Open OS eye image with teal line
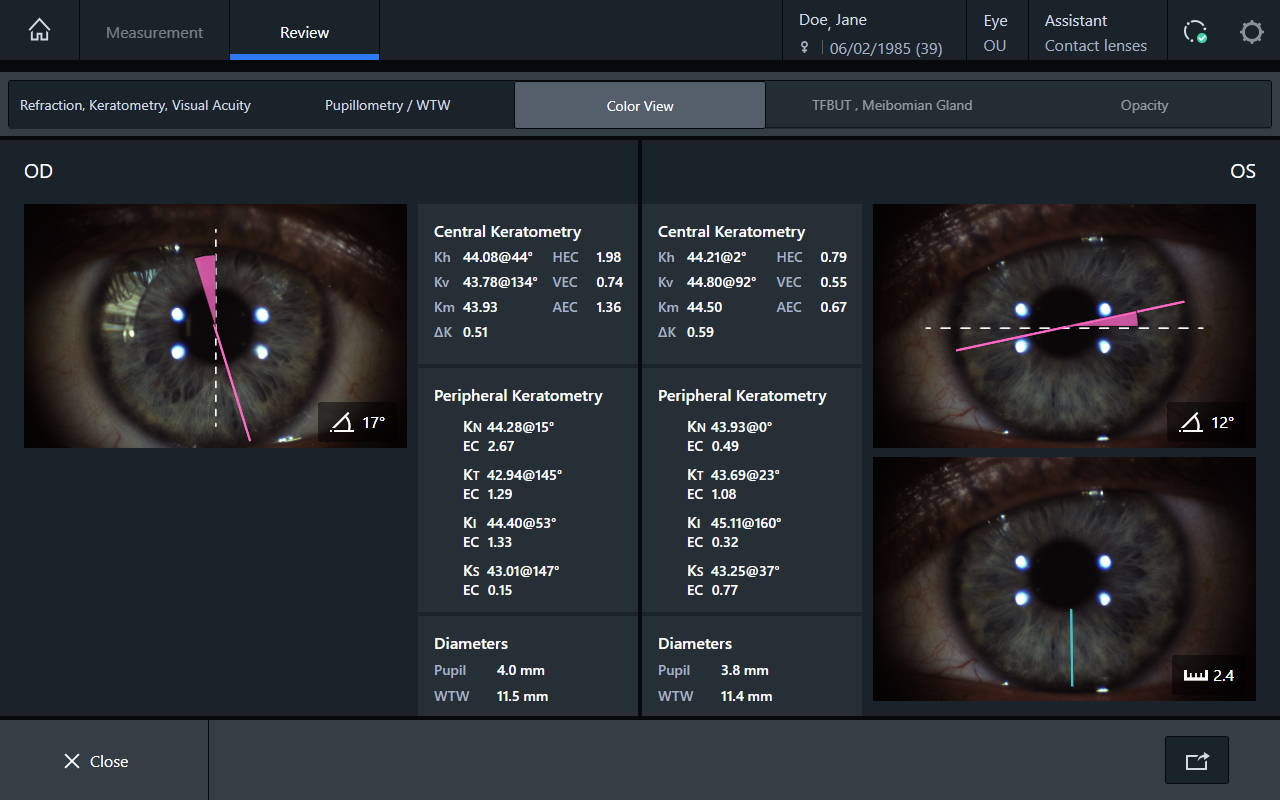 point(1064,579)
